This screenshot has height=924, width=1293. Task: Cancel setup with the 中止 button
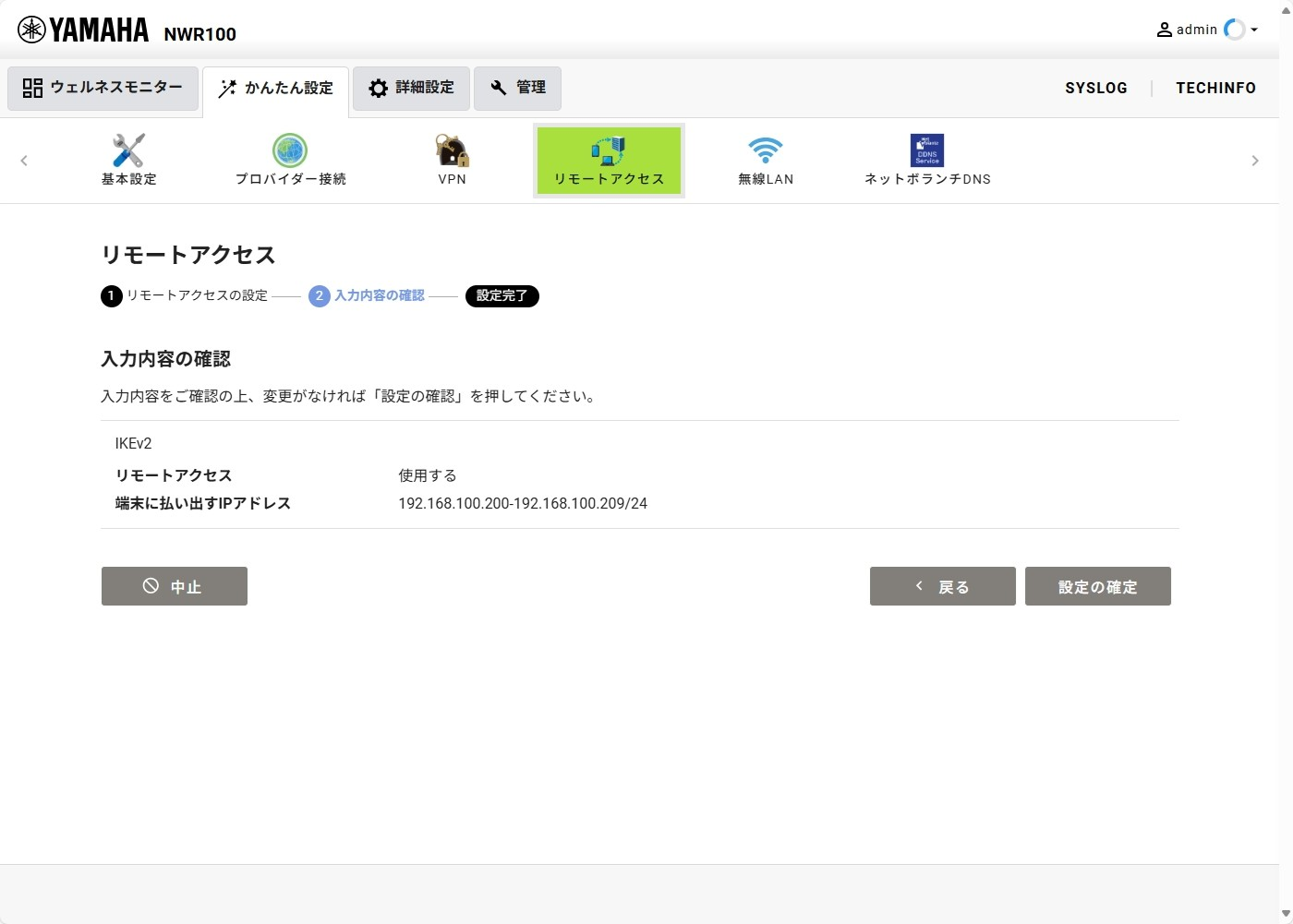point(174,585)
